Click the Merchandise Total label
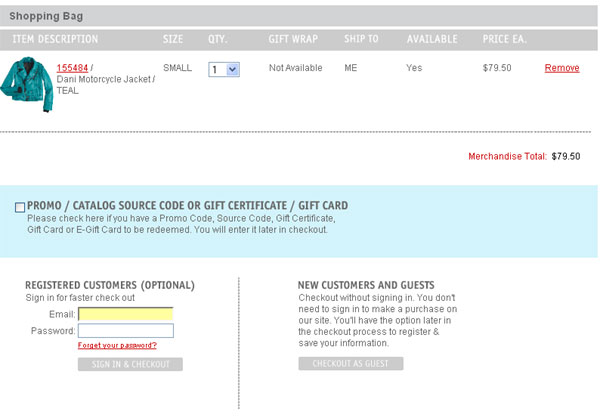 pyautogui.click(x=507, y=156)
